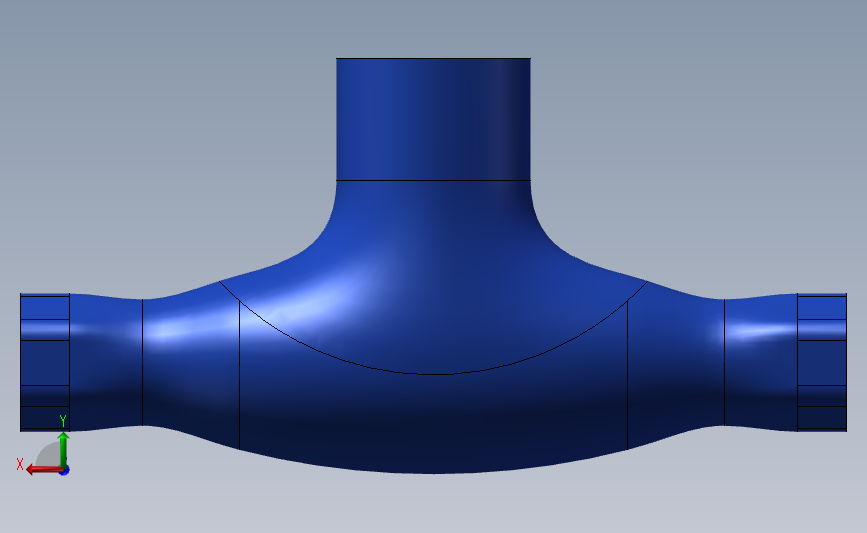The image size is (867, 533).
Task: Click the green Y axis arrow on the triad
Action: [64, 449]
